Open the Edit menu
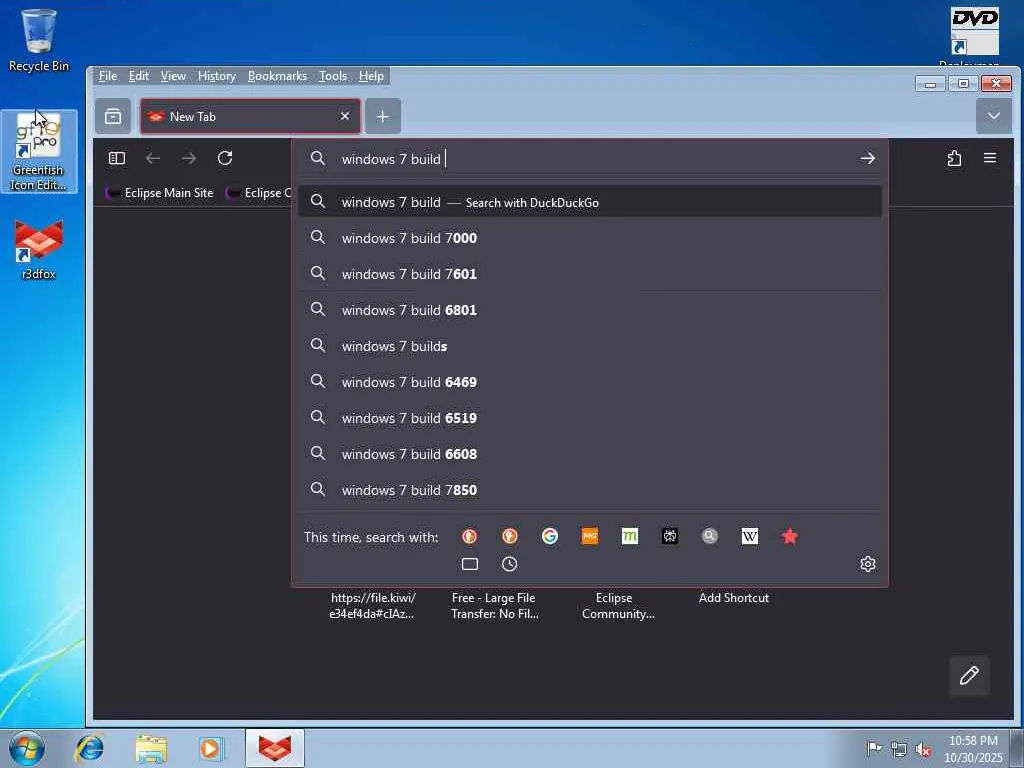Screen dimensions: 1024x768 point(138,76)
